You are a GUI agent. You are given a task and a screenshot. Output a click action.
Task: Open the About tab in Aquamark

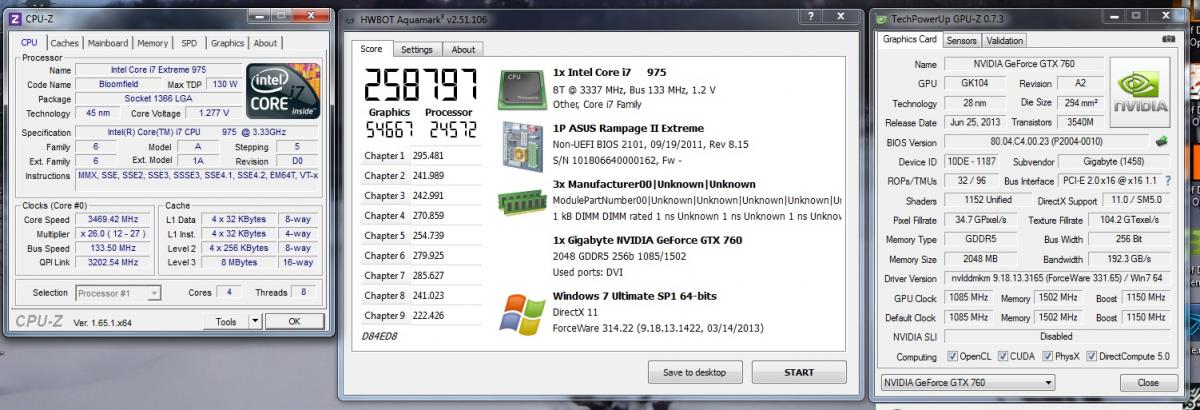click(464, 49)
